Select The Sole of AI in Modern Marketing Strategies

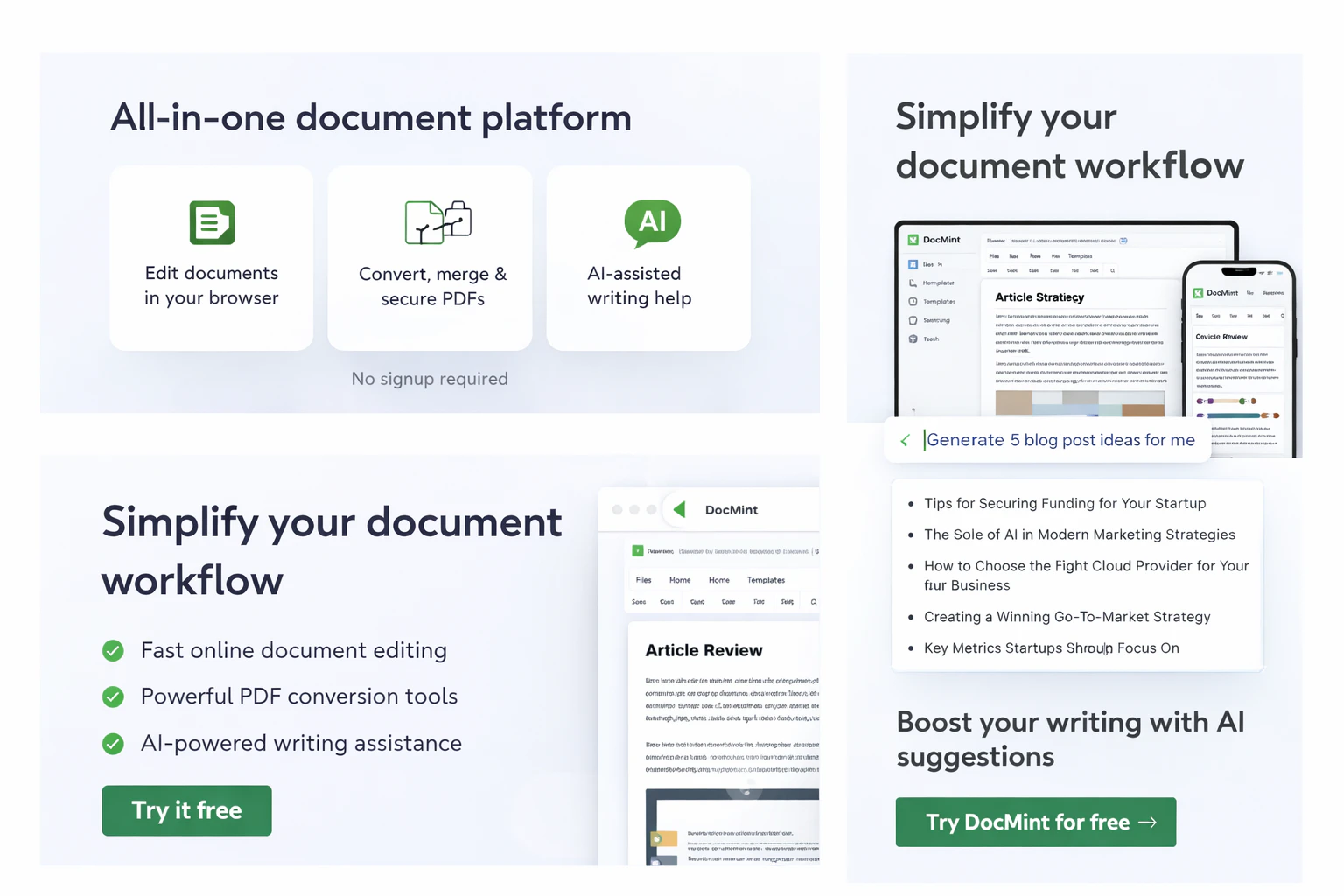tap(1080, 535)
